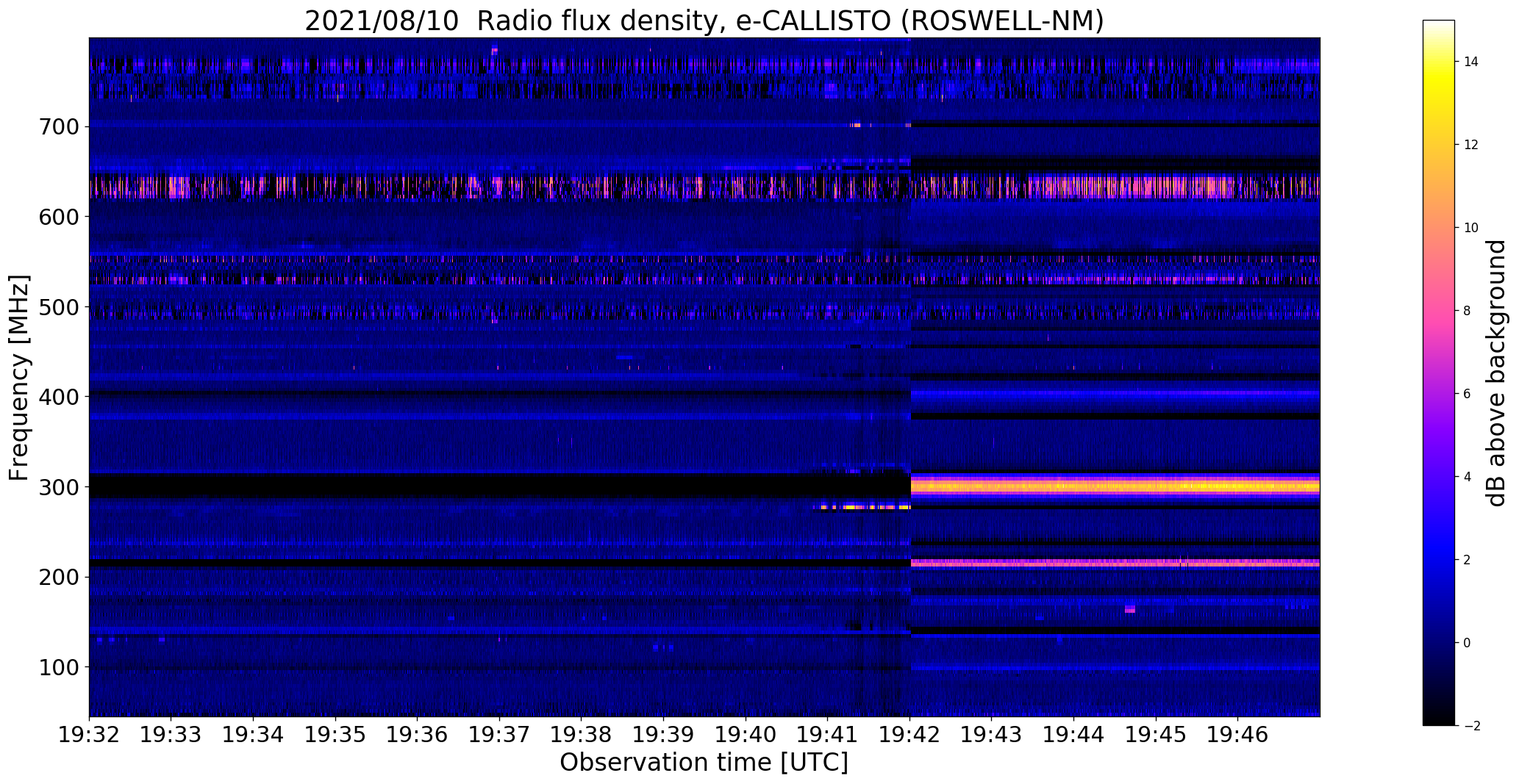Click the colorbar tick label 2
This screenshot has height=784, width=1519.
tap(1468, 560)
